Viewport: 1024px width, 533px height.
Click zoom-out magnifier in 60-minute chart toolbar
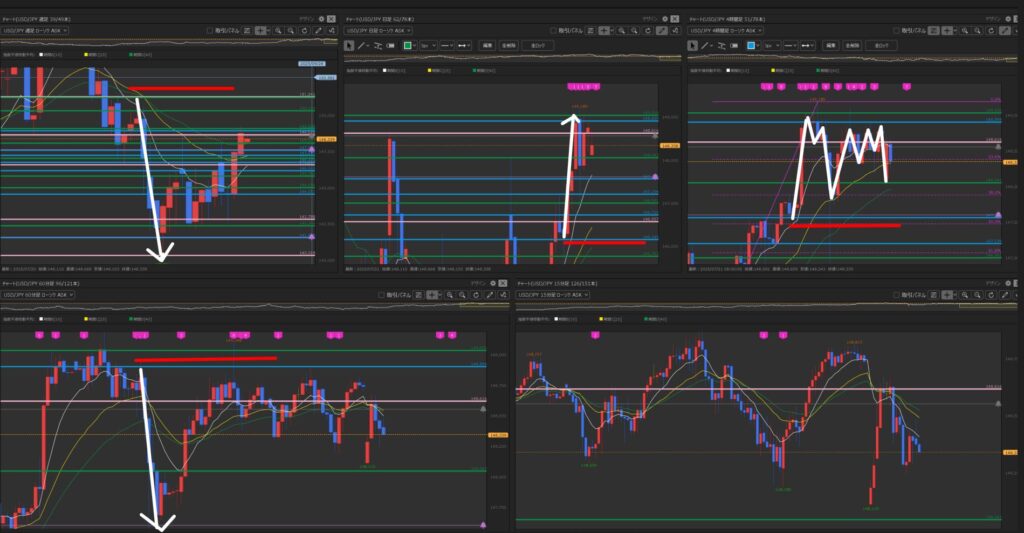(x=462, y=295)
